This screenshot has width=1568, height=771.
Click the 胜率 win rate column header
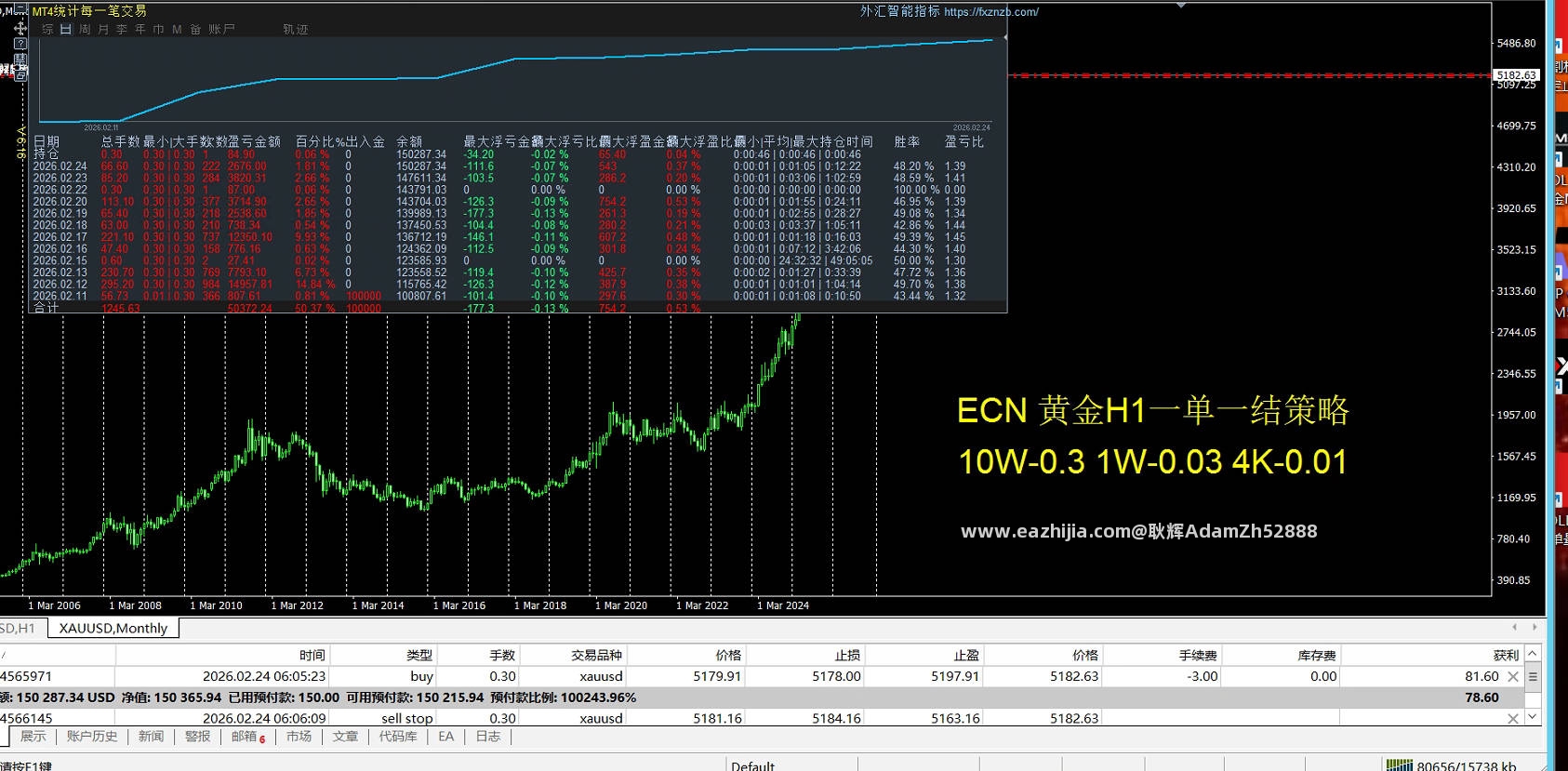coord(907,141)
